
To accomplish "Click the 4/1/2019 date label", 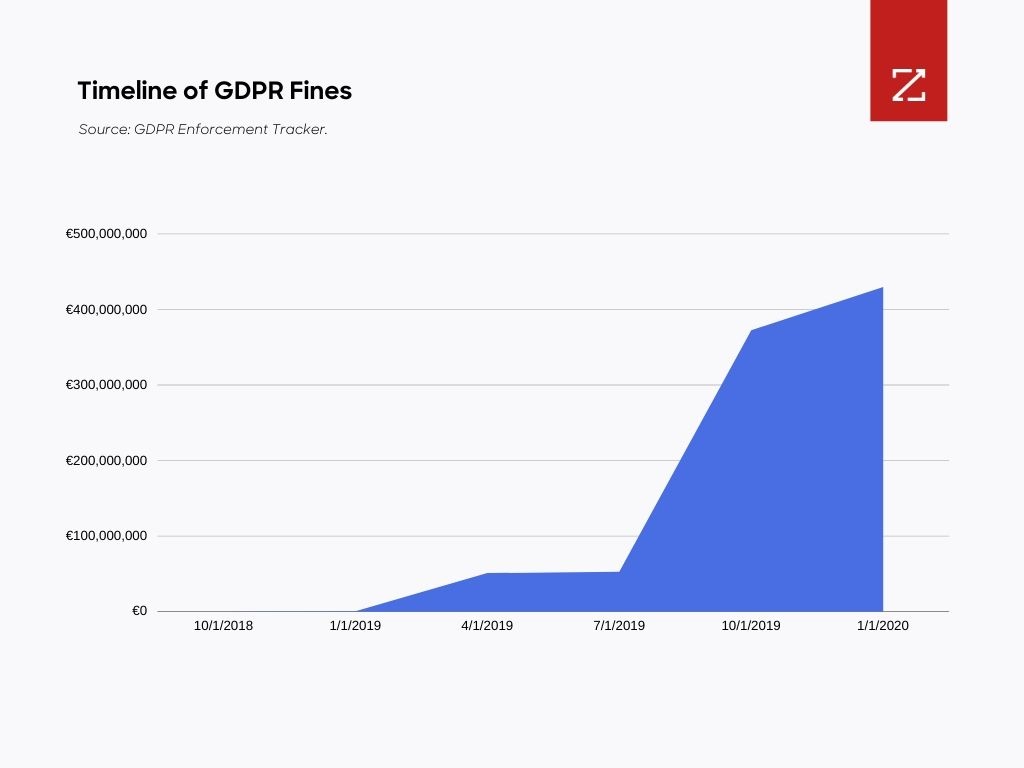I will coord(487,626).
